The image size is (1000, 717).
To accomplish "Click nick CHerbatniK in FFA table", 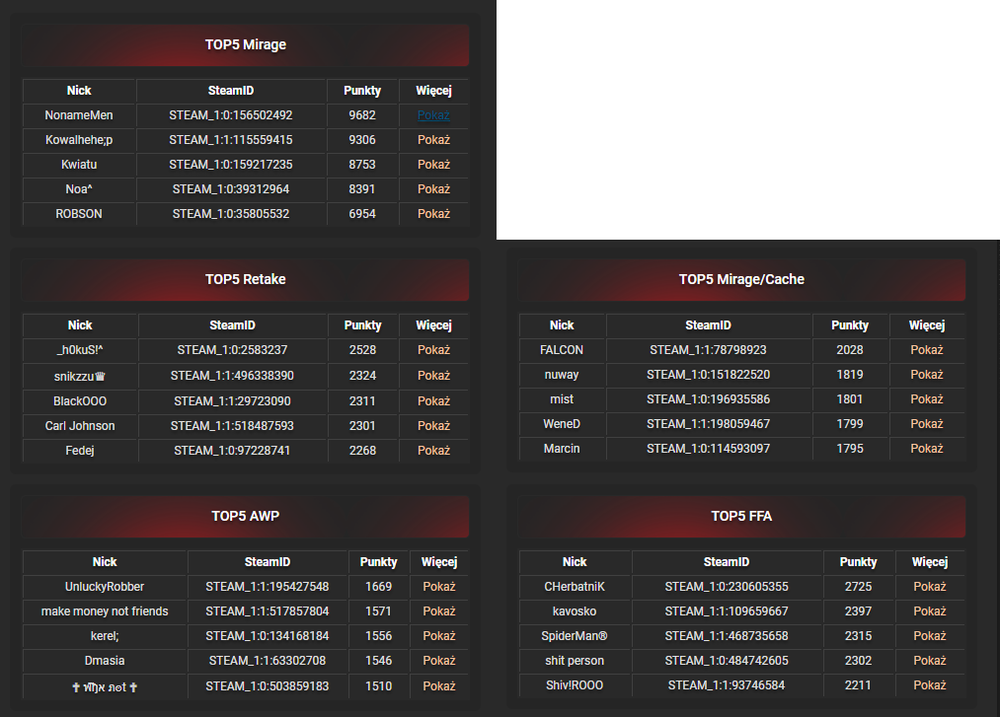I will point(575,587).
